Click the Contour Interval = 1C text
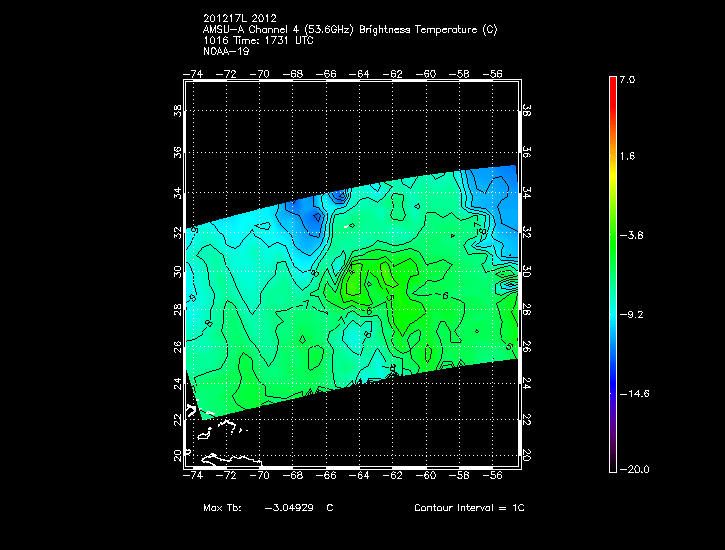 point(469,508)
